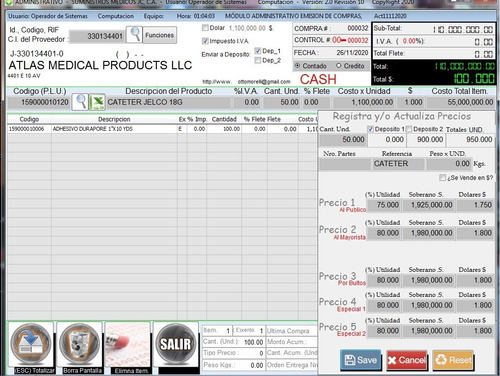Screen dimensions: 500x376
Task: Click Deposito 2 quantity field 900.000
Action: click(x=426, y=140)
